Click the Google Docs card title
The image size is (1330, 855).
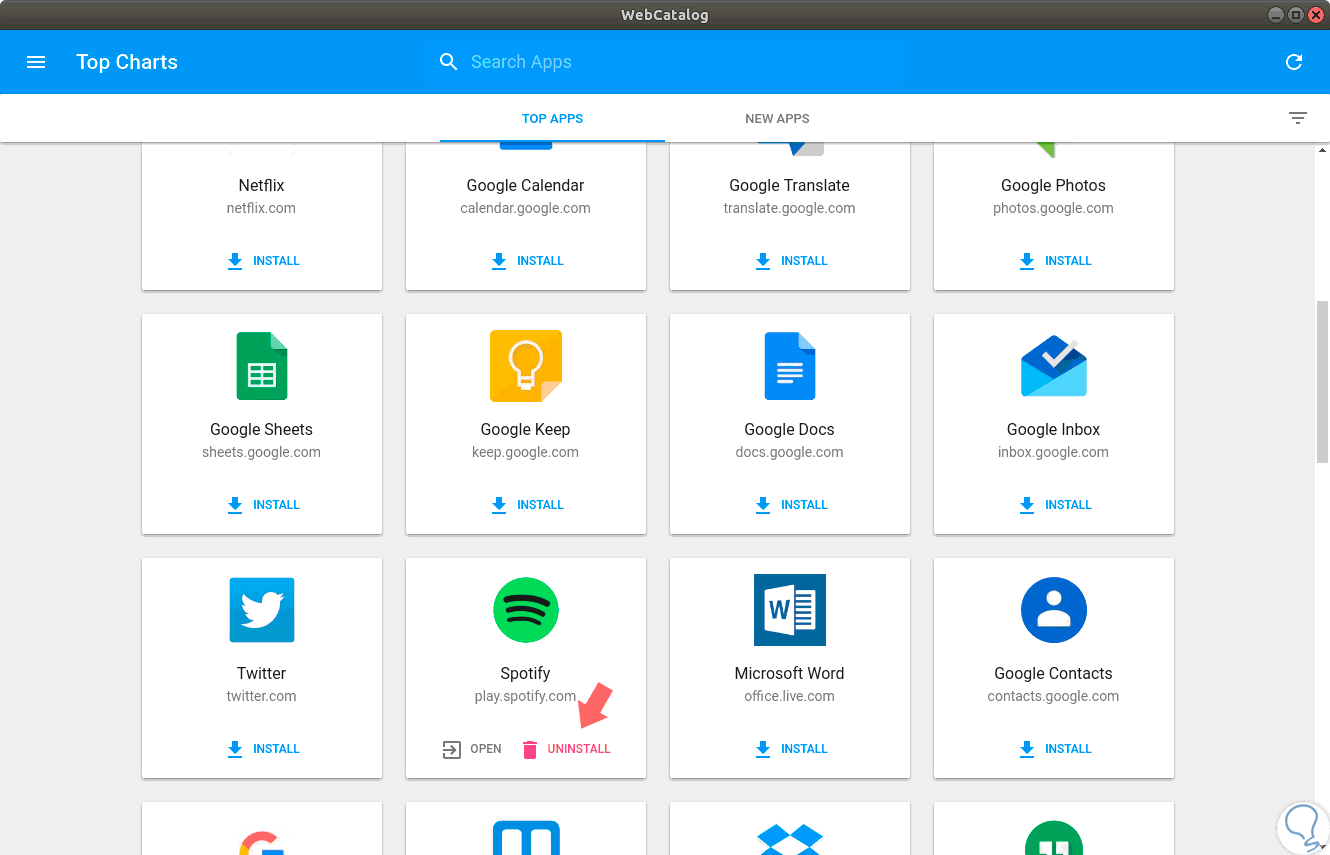tap(790, 429)
